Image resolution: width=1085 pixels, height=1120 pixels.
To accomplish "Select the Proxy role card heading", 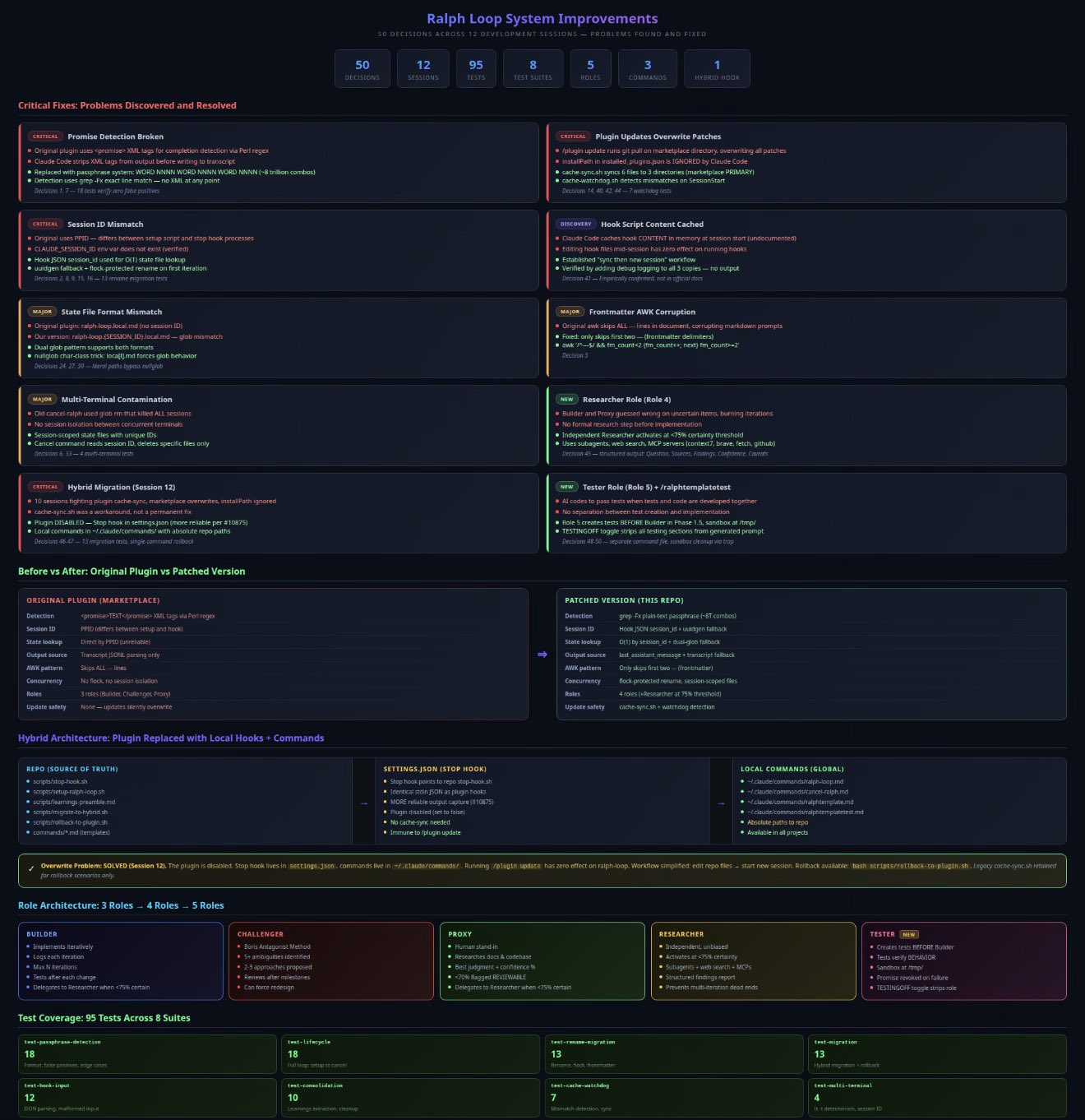I will (x=460, y=934).
